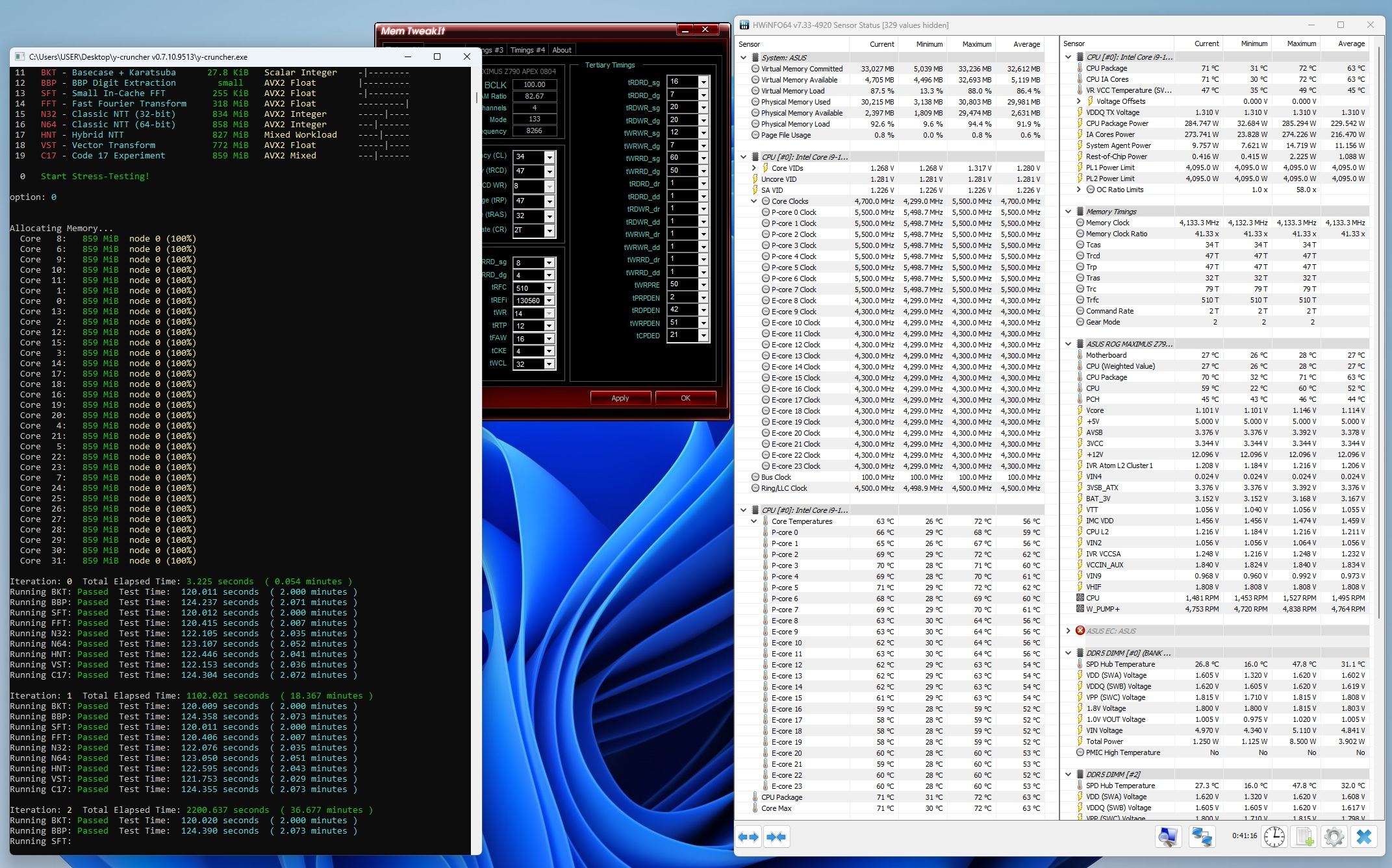Open HWiNFO remote network monitors icon
The width and height of the screenshot is (1392, 868).
tap(1202, 837)
